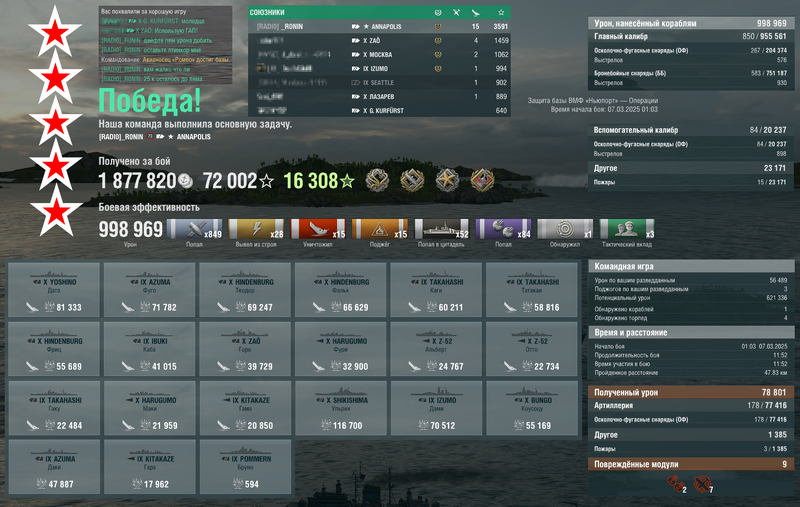
Task: Select the KITAKAZE Гама card 20 850
Action: [x=245, y=408]
